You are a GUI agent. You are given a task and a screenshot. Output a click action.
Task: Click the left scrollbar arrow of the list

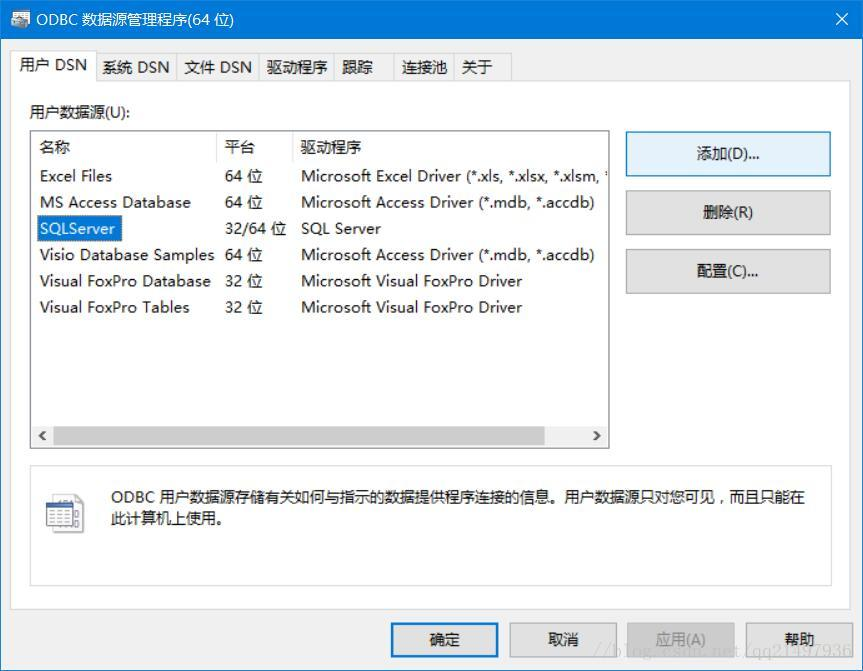point(41,435)
